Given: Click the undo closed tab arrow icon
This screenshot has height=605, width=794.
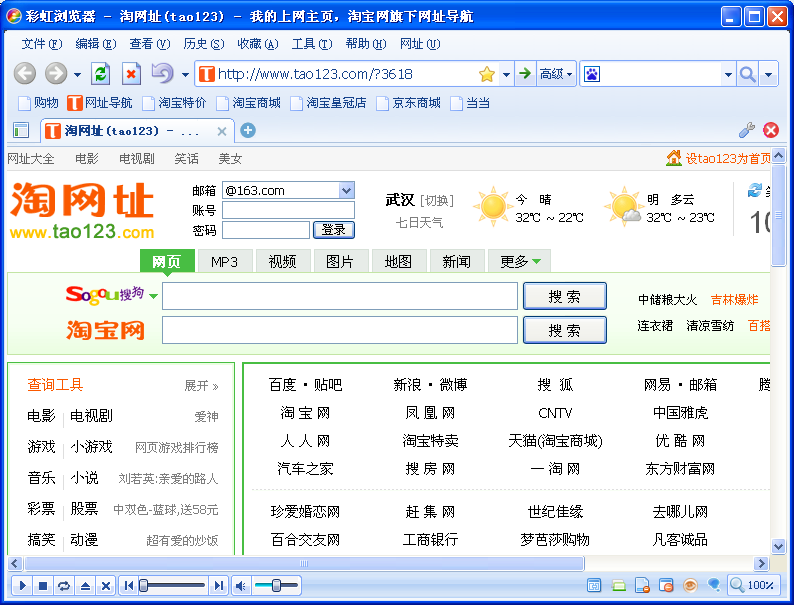Looking at the screenshot, I should tap(163, 74).
